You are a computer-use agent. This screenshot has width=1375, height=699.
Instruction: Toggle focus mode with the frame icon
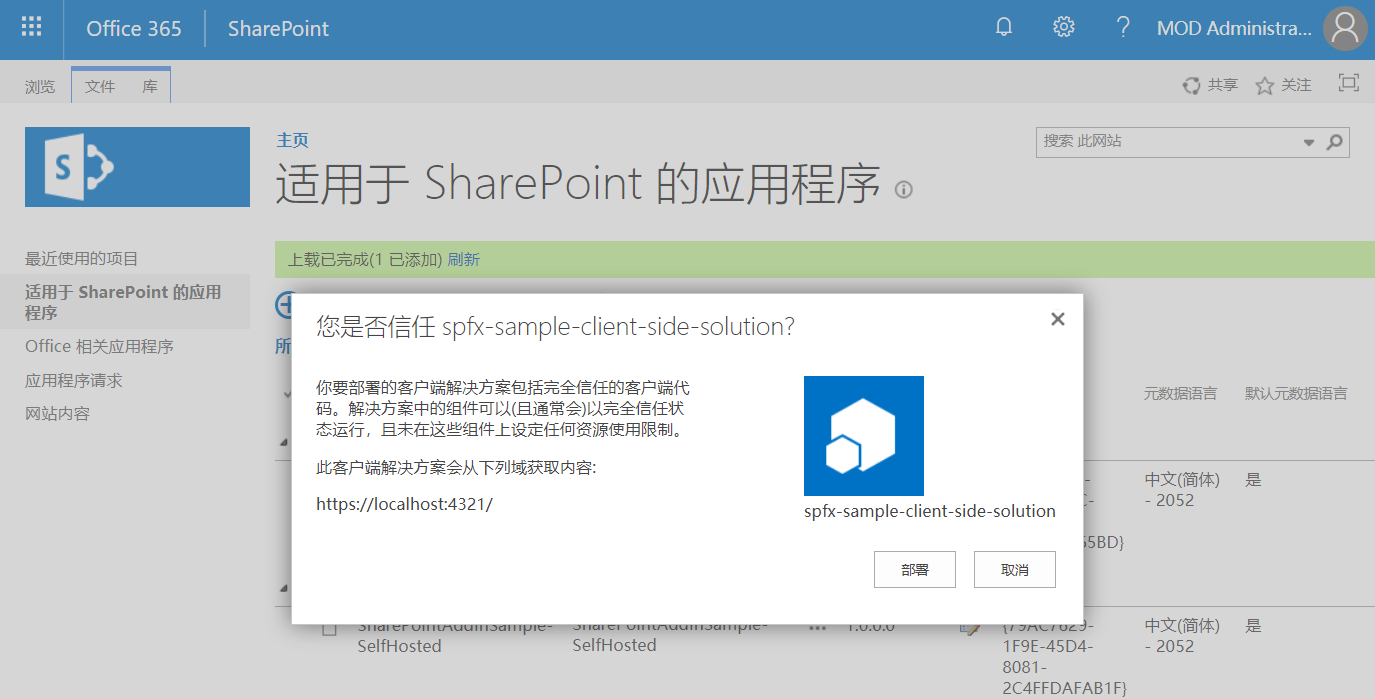pyautogui.click(x=1348, y=84)
